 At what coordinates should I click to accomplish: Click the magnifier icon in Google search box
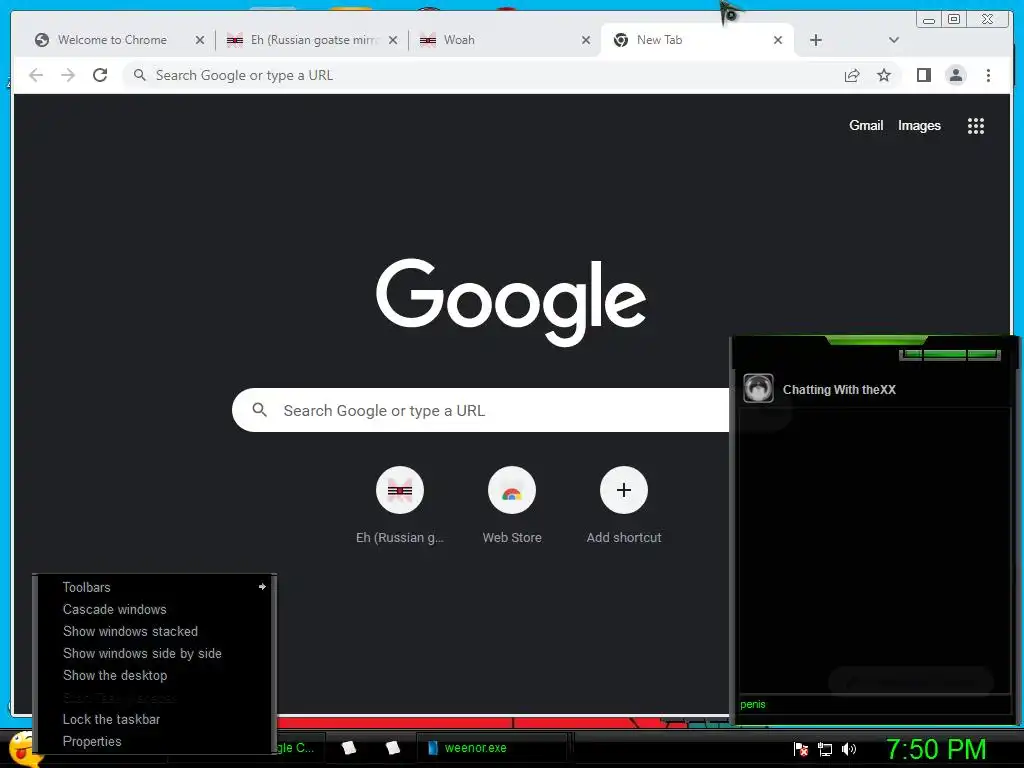259,410
